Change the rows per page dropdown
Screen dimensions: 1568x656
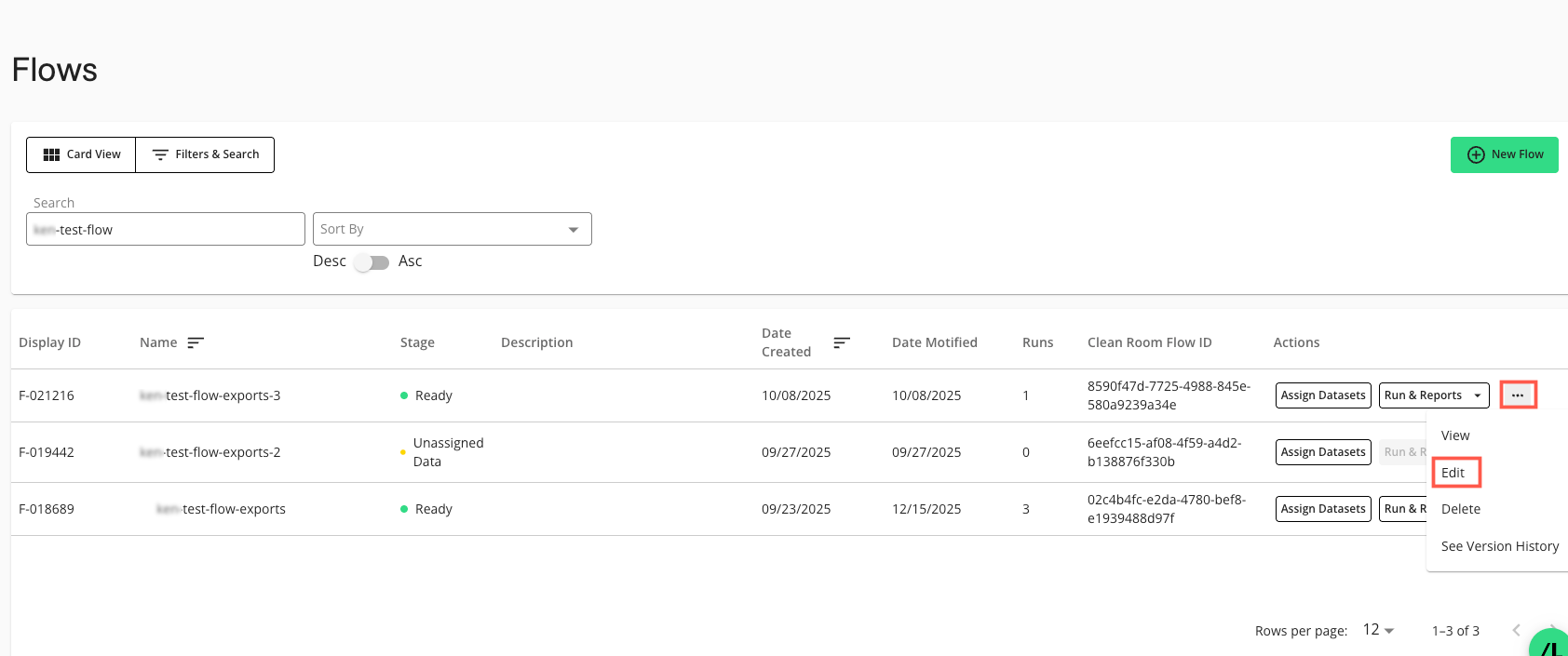point(1378,630)
